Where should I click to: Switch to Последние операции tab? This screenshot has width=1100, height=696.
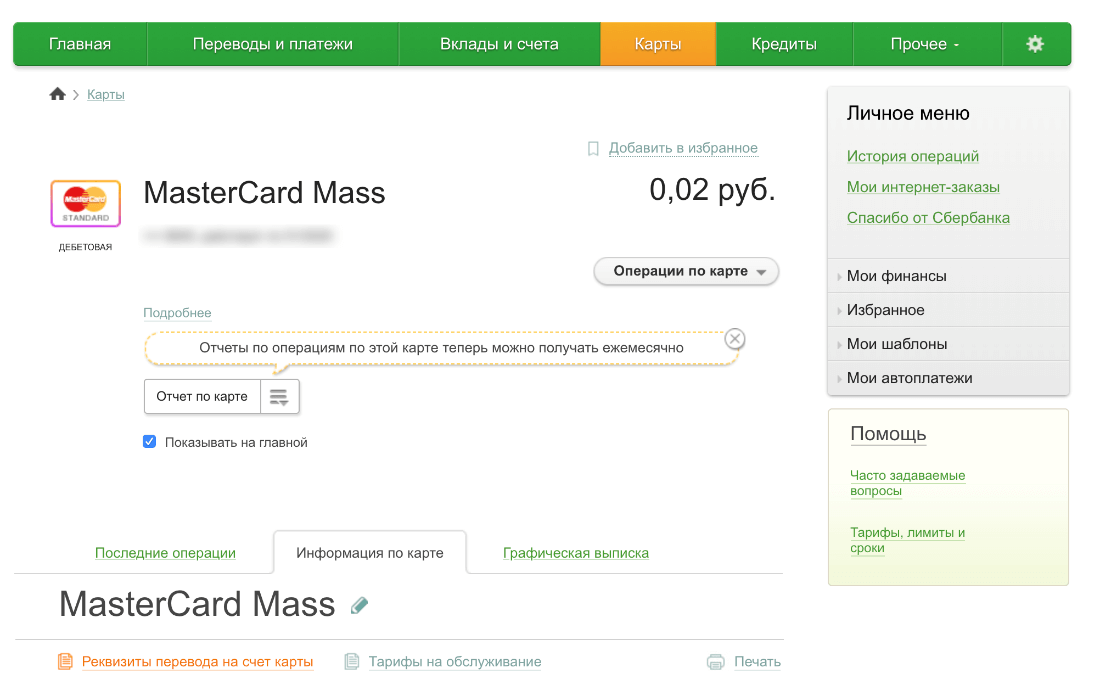coord(166,553)
